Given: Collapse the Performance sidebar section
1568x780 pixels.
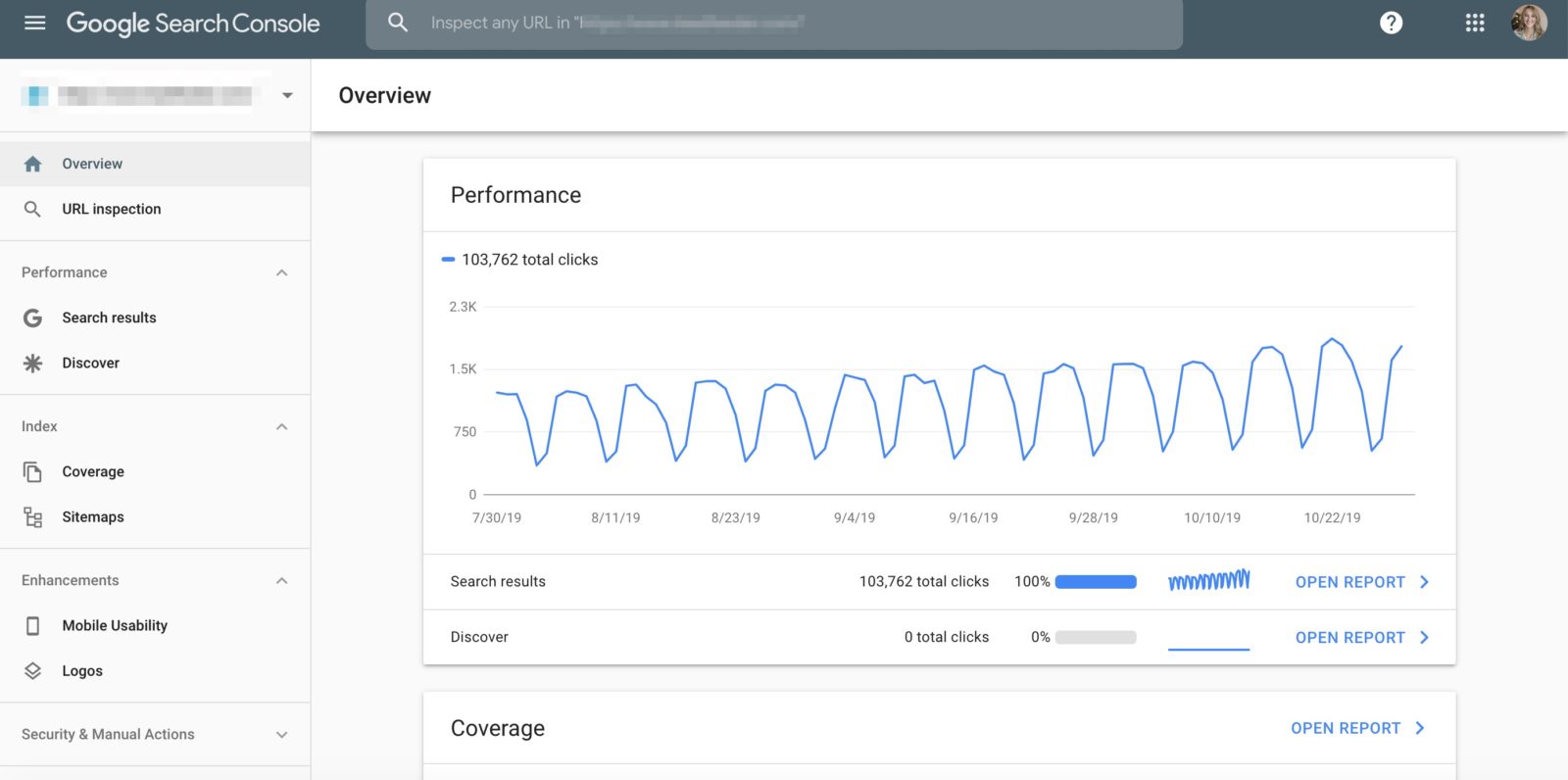Looking at the screenshot, I should click(282, 272).
